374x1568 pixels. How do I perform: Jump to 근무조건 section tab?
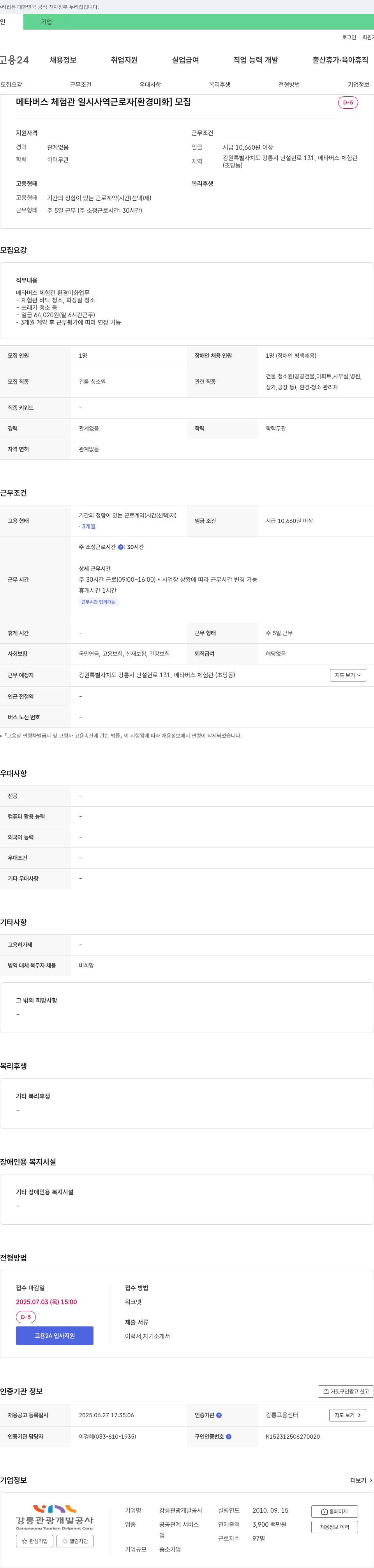80,85
